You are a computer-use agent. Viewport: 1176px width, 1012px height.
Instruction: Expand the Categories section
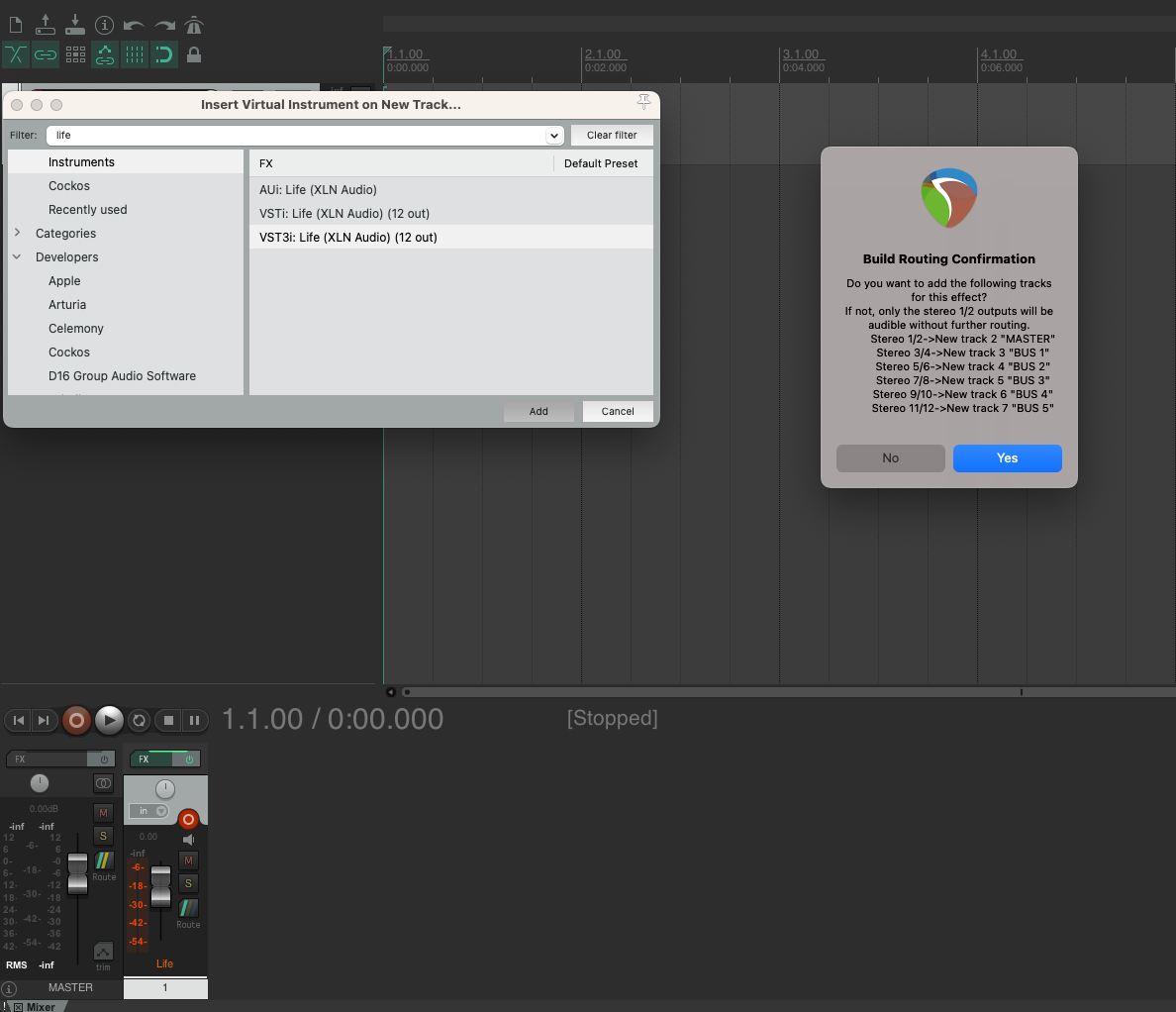pyautogui.click(x=18, y=233)
